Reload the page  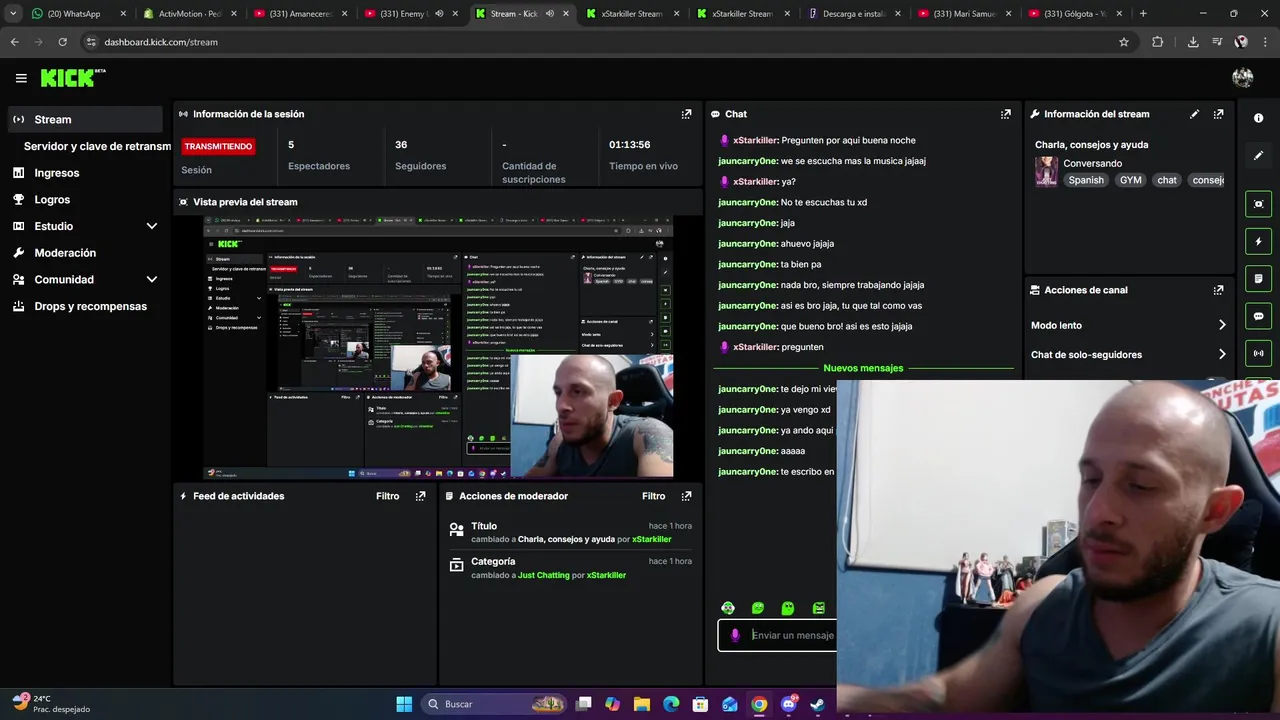pyautogui.click(x=62, y=42)
